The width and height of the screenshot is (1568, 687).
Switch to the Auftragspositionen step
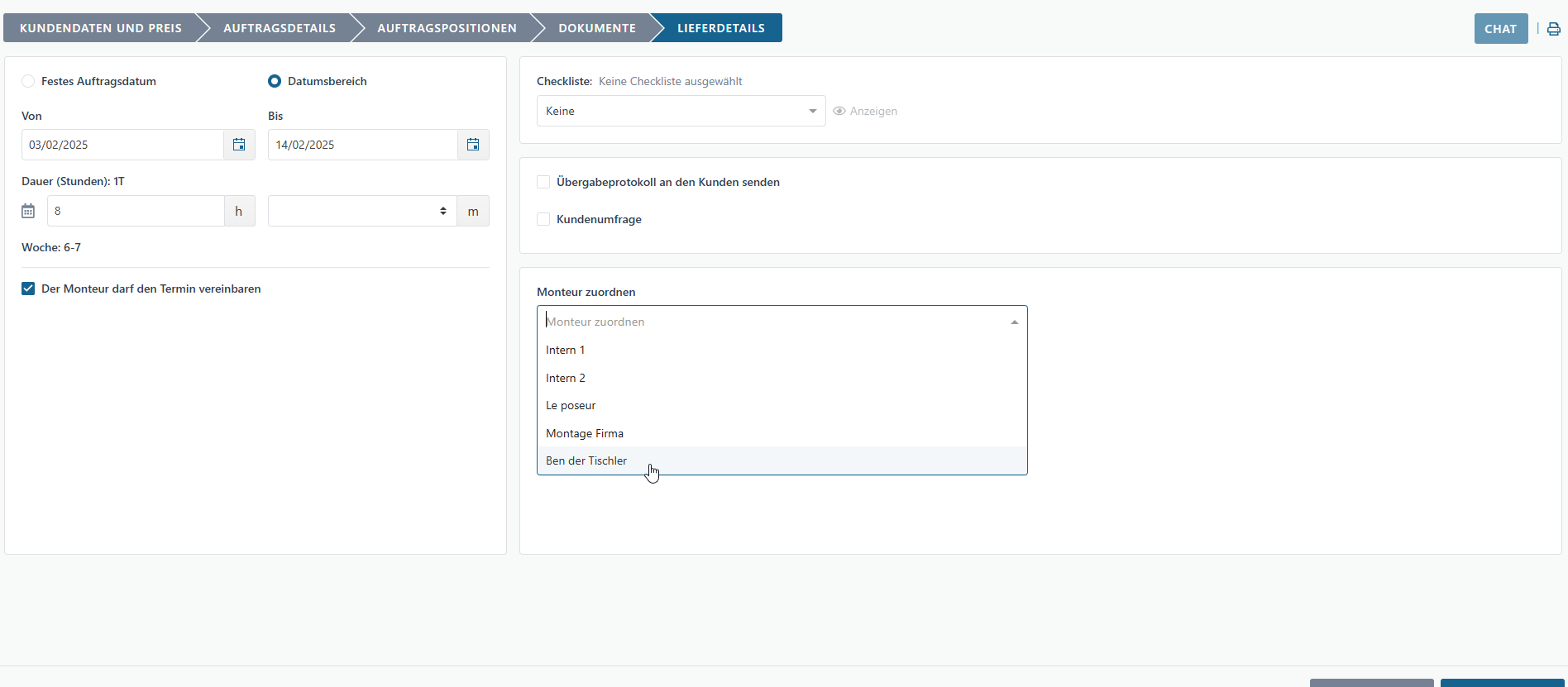[x=447, y=28]
